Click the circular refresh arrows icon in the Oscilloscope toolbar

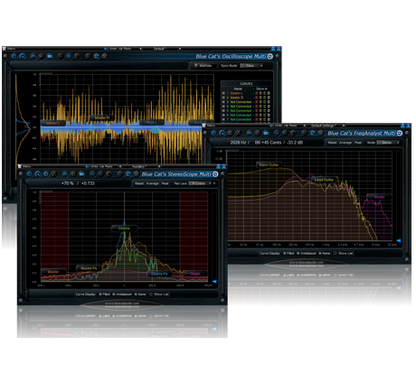point(96,56)
